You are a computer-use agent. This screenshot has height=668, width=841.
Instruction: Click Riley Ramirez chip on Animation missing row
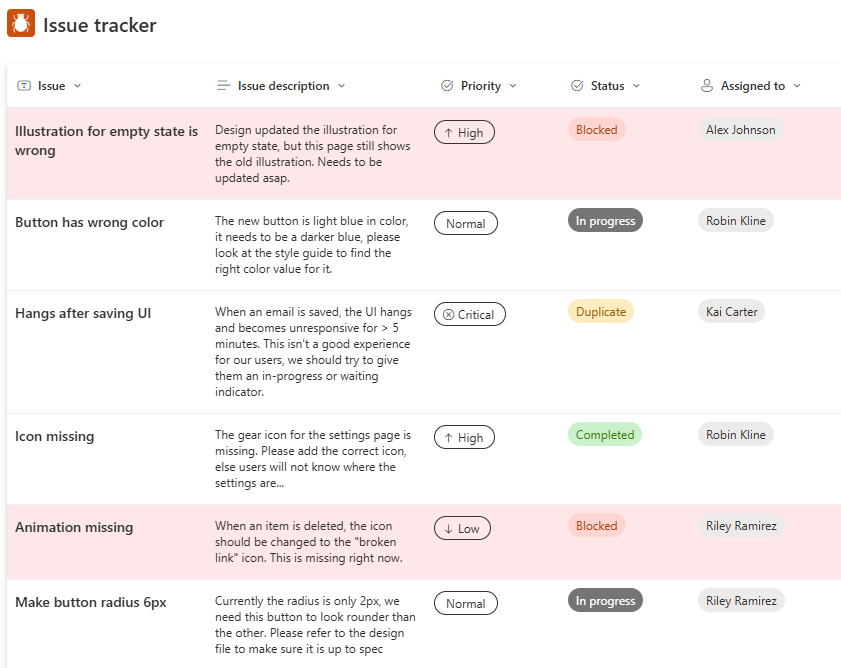pos(741,525)
